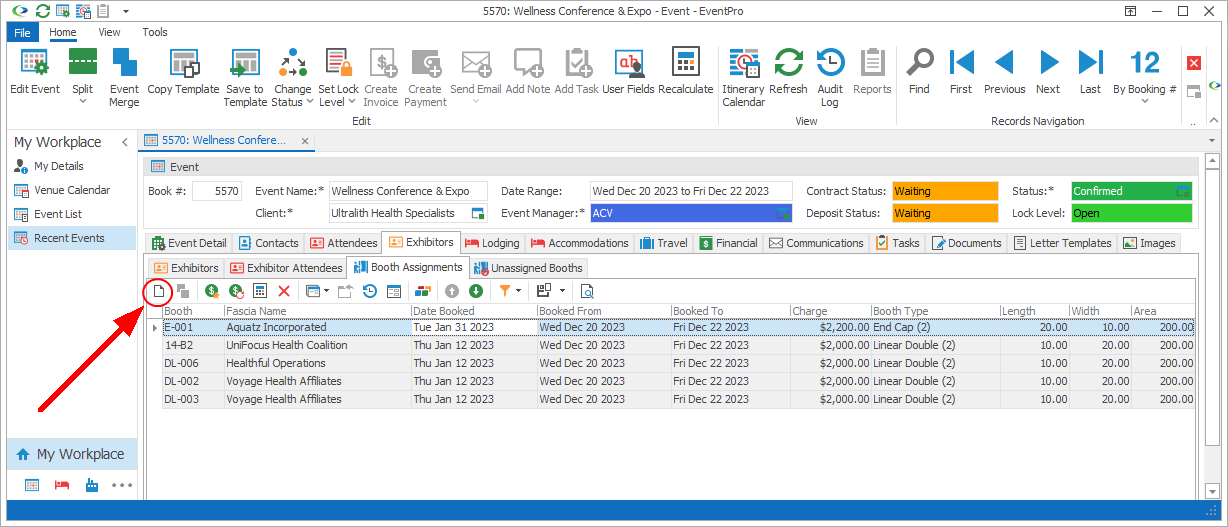Go to the Next record

pyautogui.click(x=1048, y=71)
